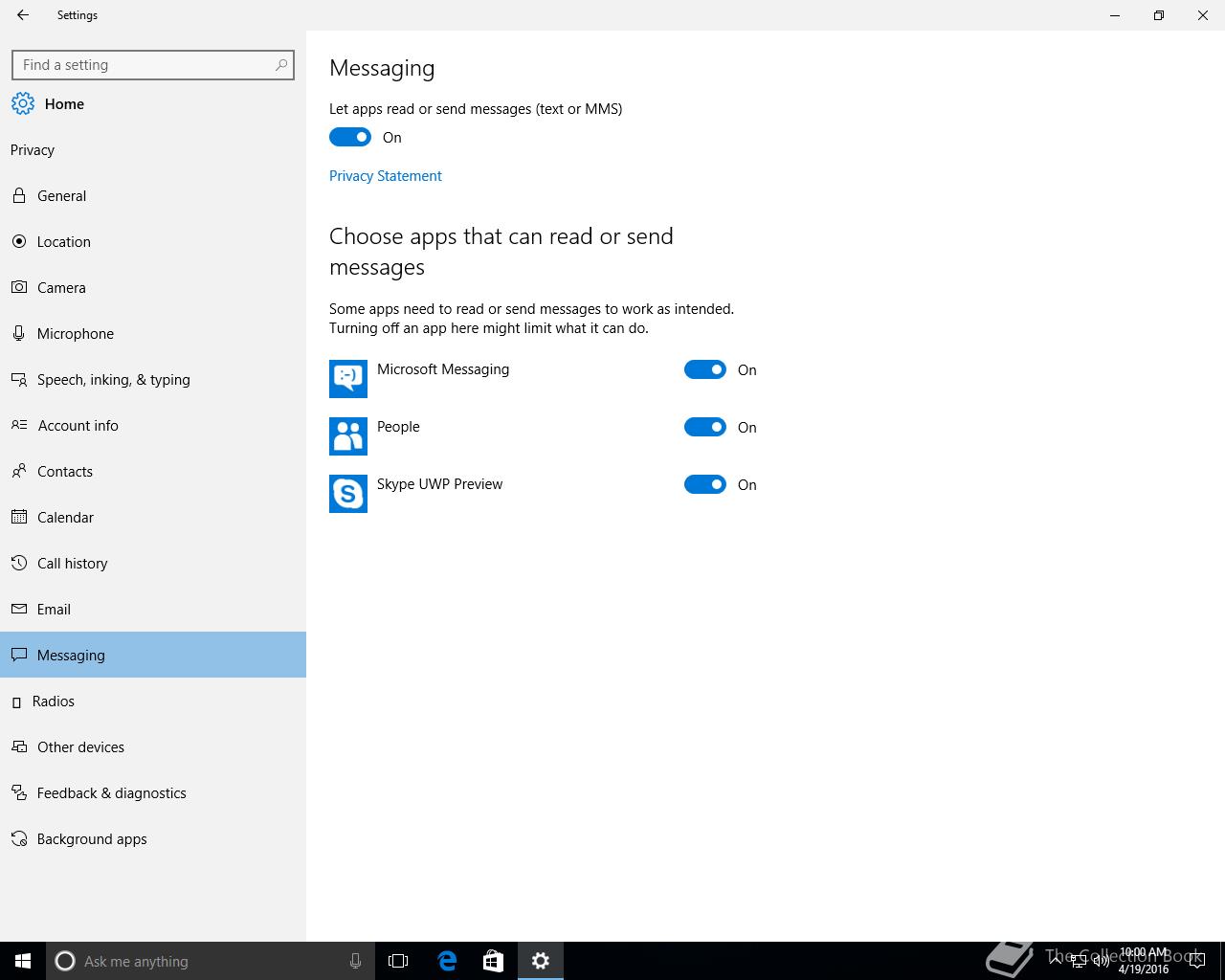The width and height of the screenshot is (1225, 980).
Task: Open the General privacy page
Action: (x=153, y=195)
